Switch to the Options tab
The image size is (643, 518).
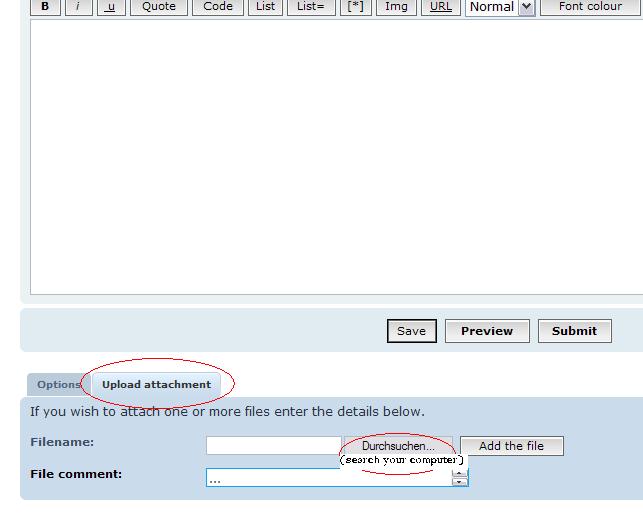tap(59, 385)
